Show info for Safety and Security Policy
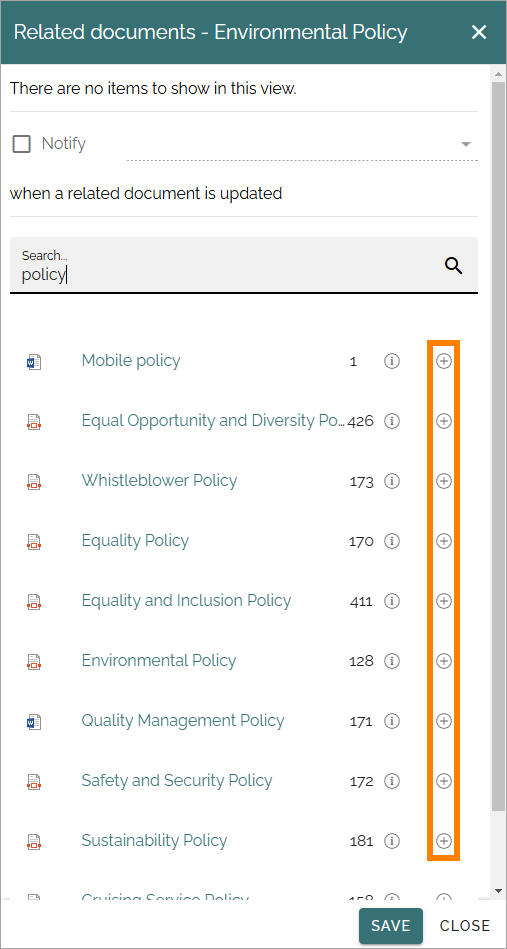 click(x=392, y=781)
